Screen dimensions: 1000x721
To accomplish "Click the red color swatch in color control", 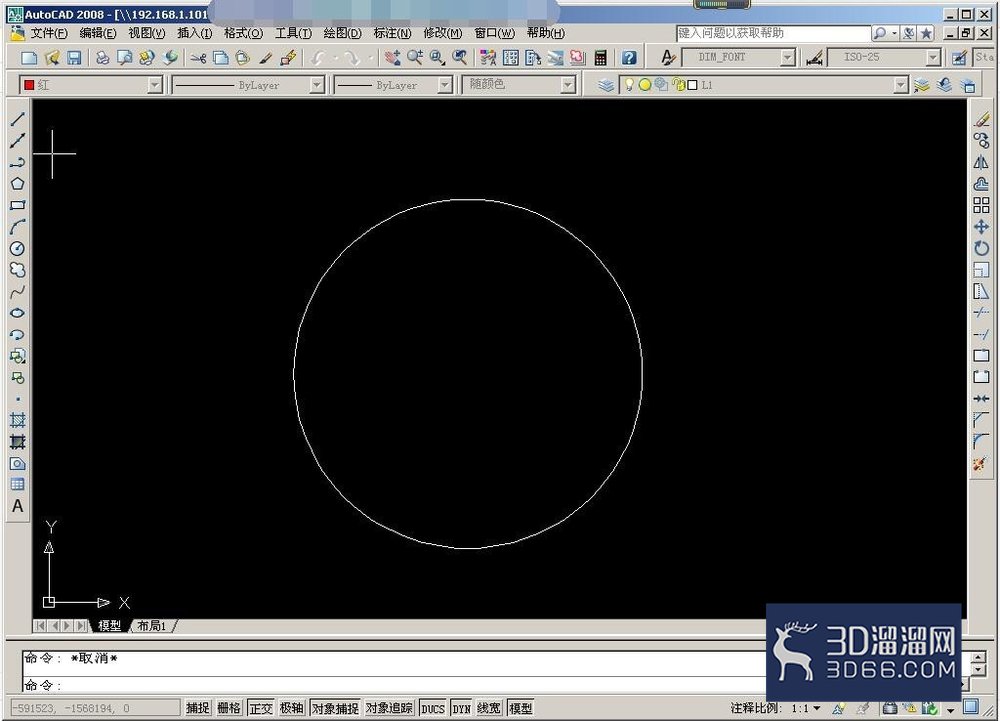I will pos(29,85).
